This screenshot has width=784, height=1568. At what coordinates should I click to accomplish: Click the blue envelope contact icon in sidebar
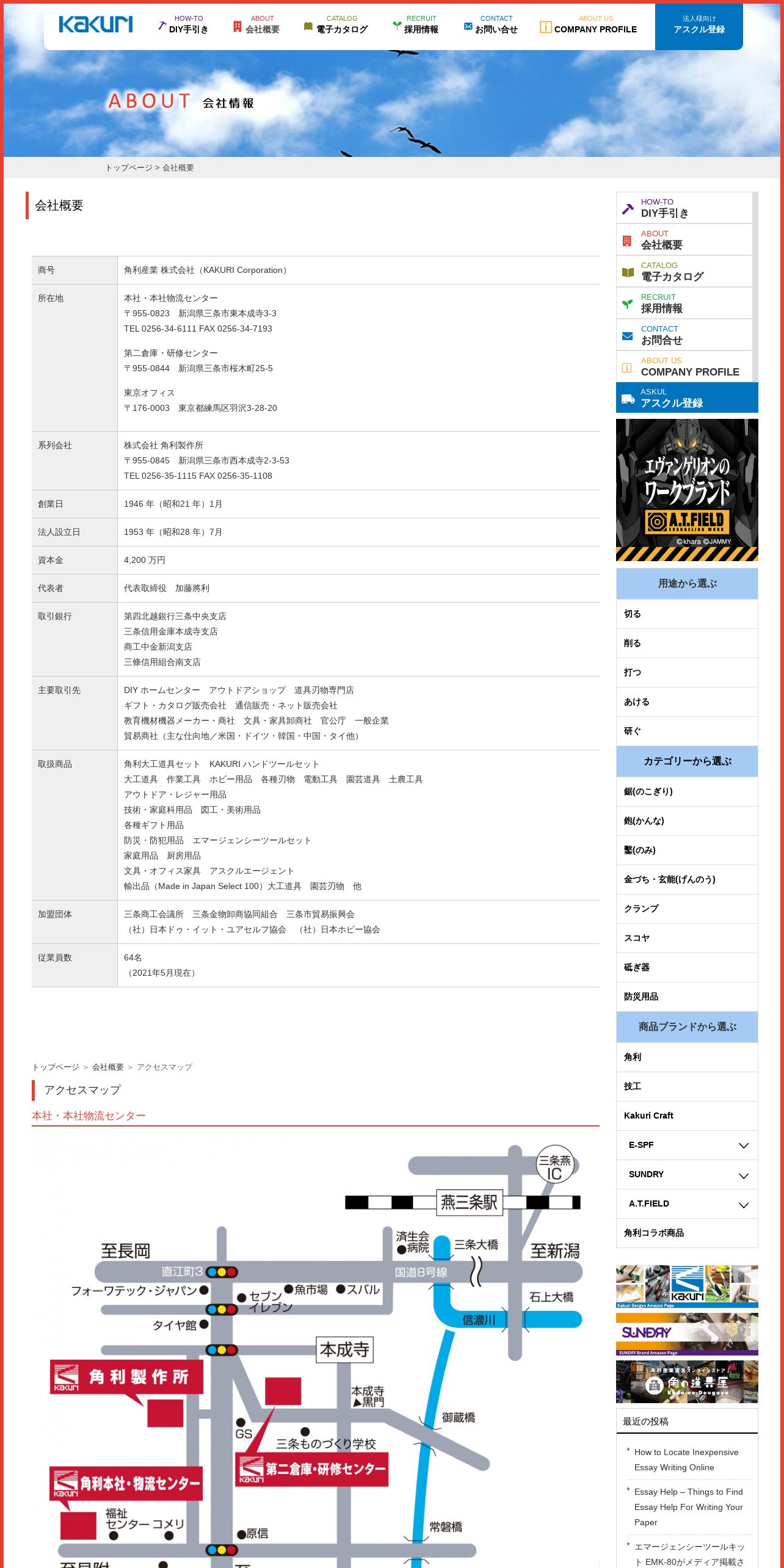[627, 336]
